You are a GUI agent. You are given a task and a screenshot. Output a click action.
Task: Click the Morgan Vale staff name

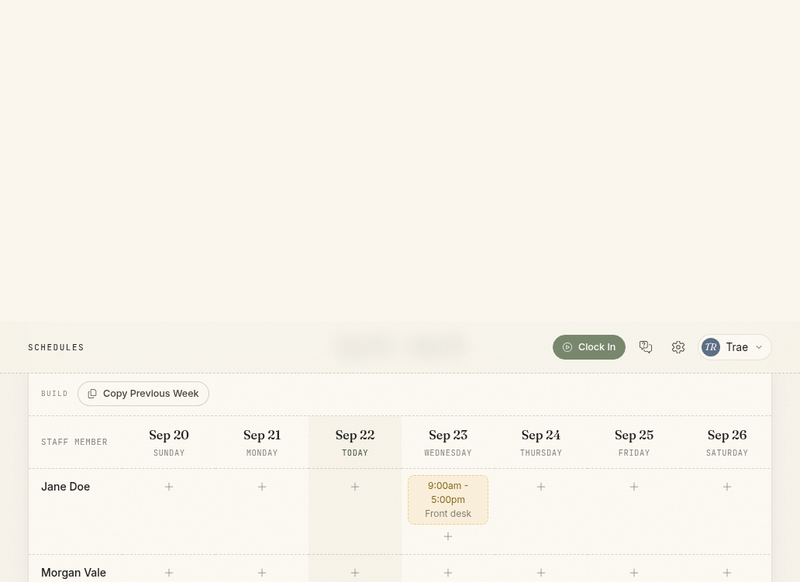[73, 573]
